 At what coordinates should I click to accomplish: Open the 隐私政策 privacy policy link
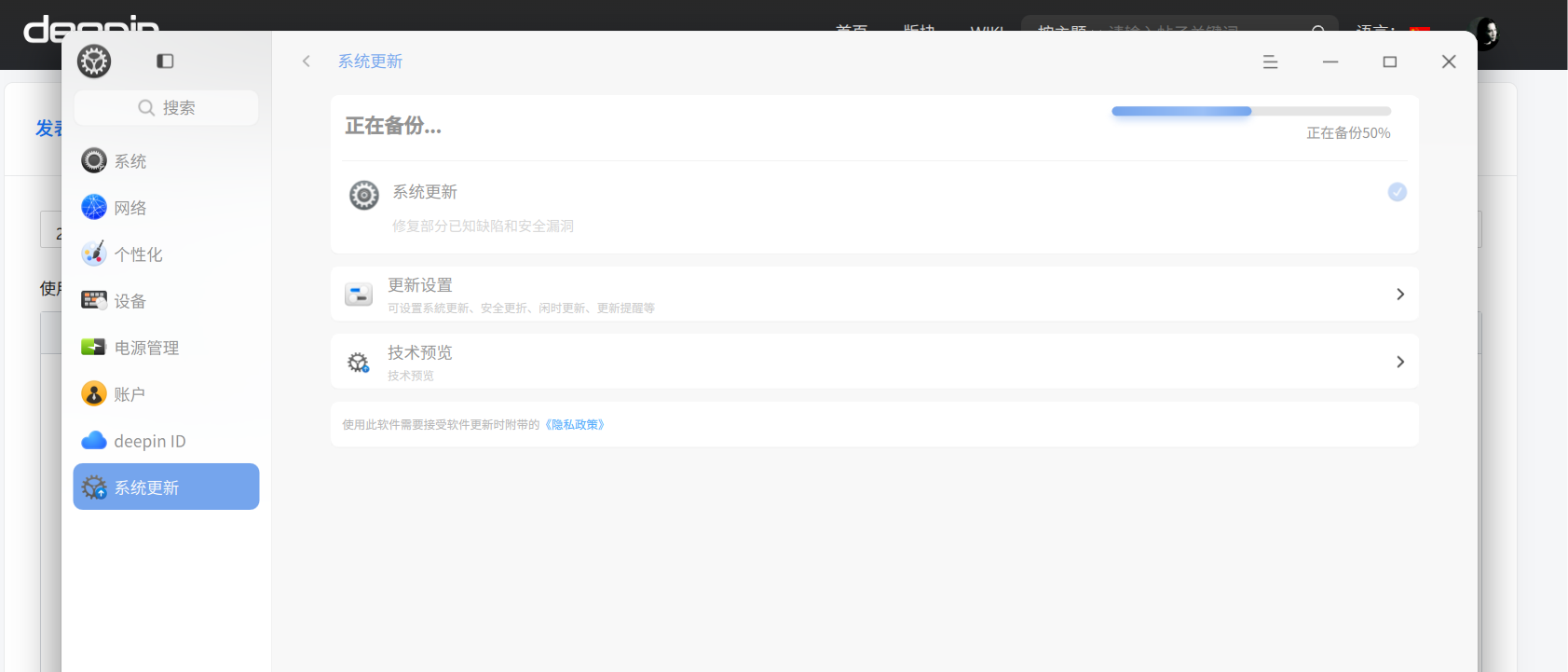coord(575,425)
